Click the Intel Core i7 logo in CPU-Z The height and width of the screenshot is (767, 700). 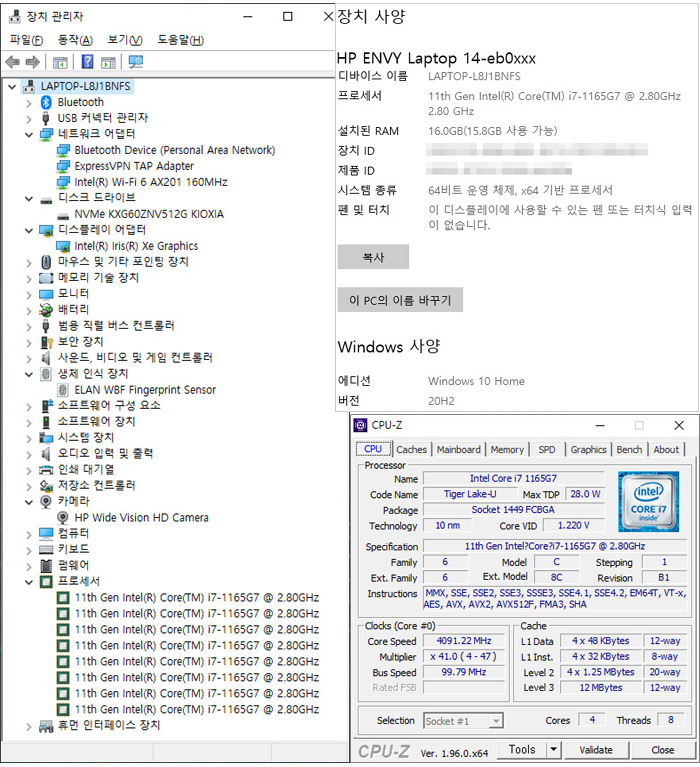648,501
